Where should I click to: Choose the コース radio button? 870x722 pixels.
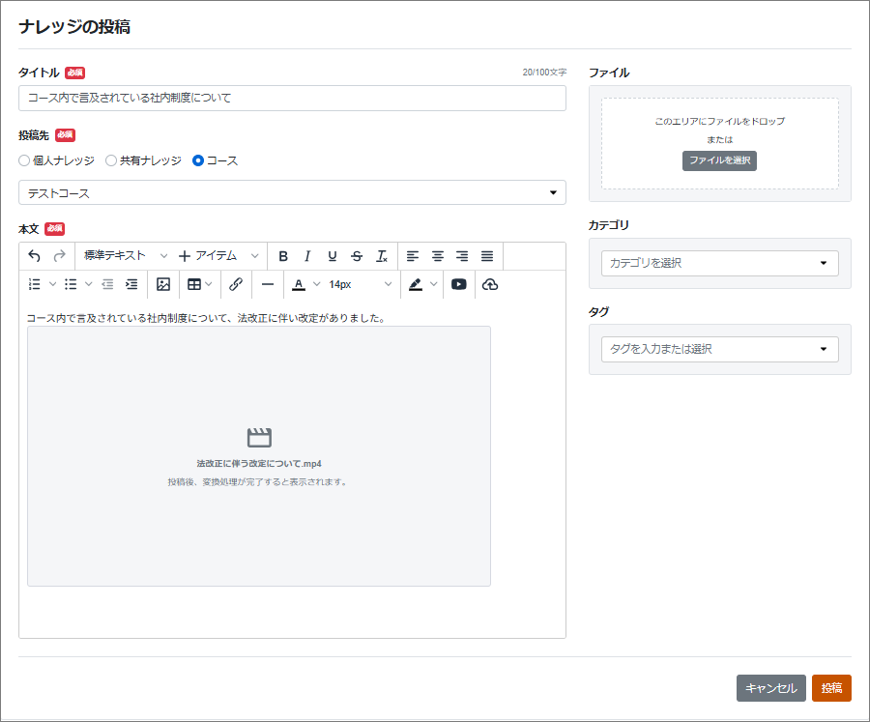pos(198,160)
